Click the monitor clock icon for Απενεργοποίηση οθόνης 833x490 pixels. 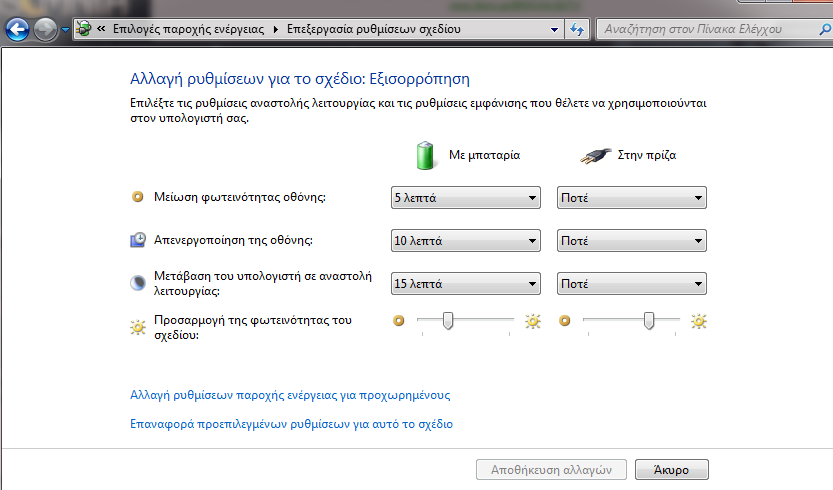[x=138, y=240]
